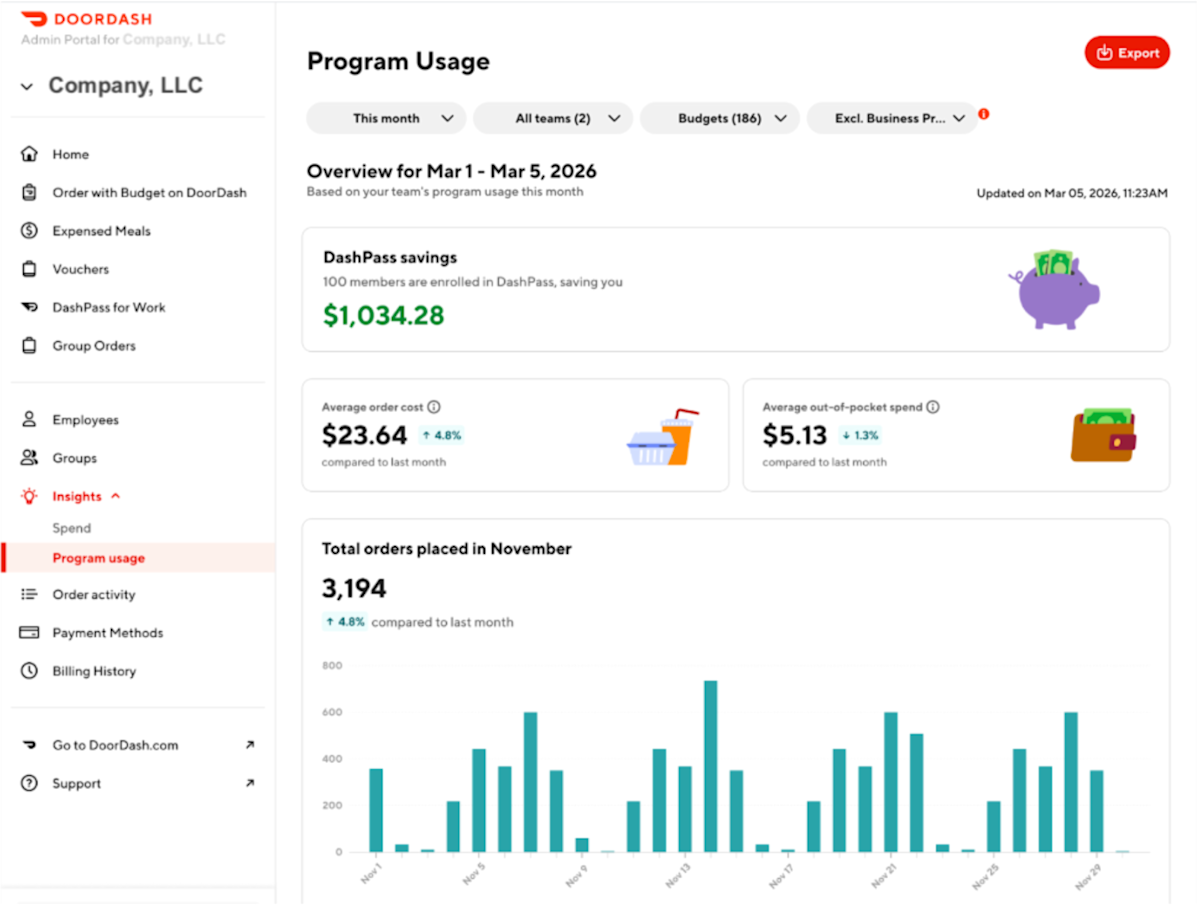This screenshot has height=920, width=1200.
Task: Click the Updated on Mar 05, 2026 timestamp
Action: click(1072, 193)
